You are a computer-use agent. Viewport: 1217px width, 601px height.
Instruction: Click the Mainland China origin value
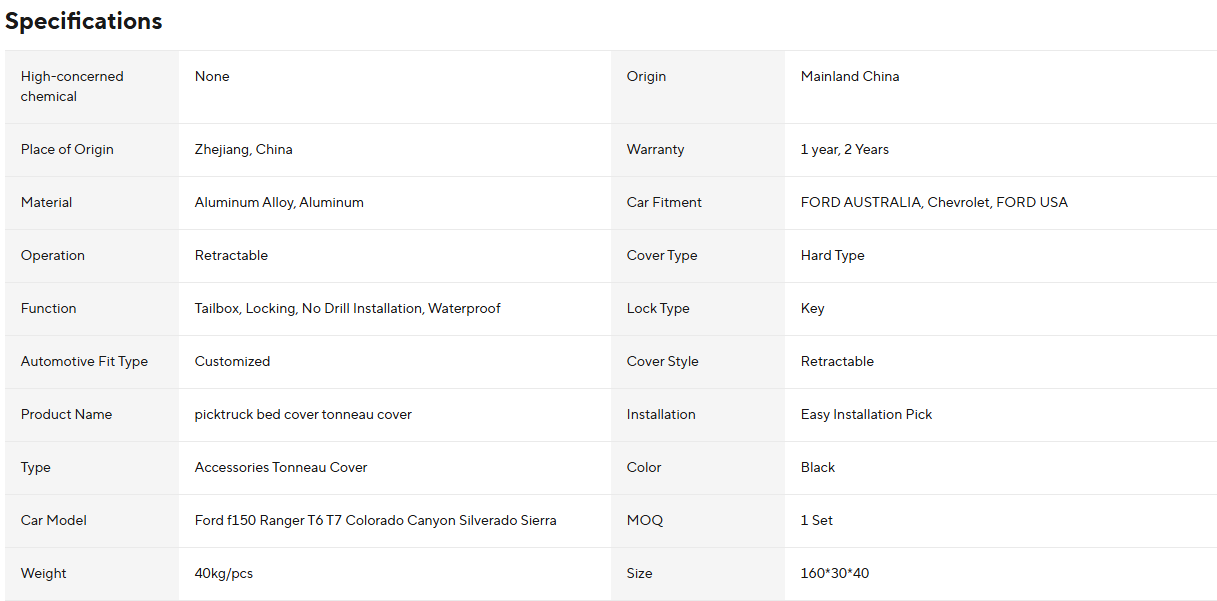849,76
